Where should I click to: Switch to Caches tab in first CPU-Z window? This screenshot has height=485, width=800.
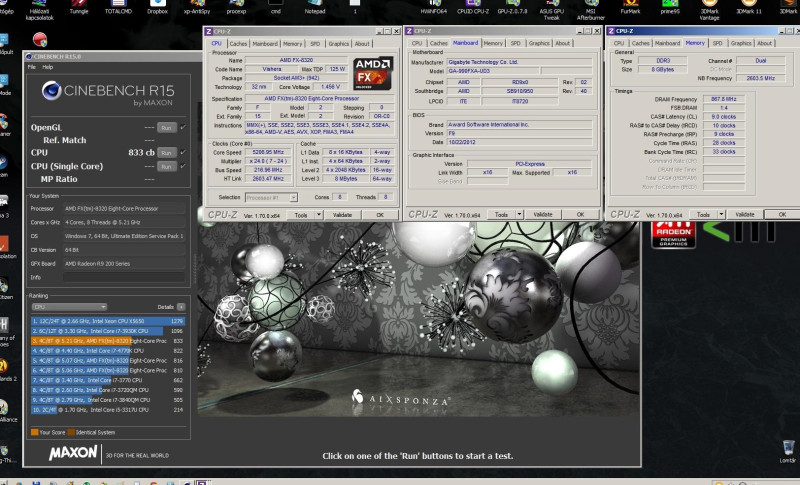click(238, 44)
